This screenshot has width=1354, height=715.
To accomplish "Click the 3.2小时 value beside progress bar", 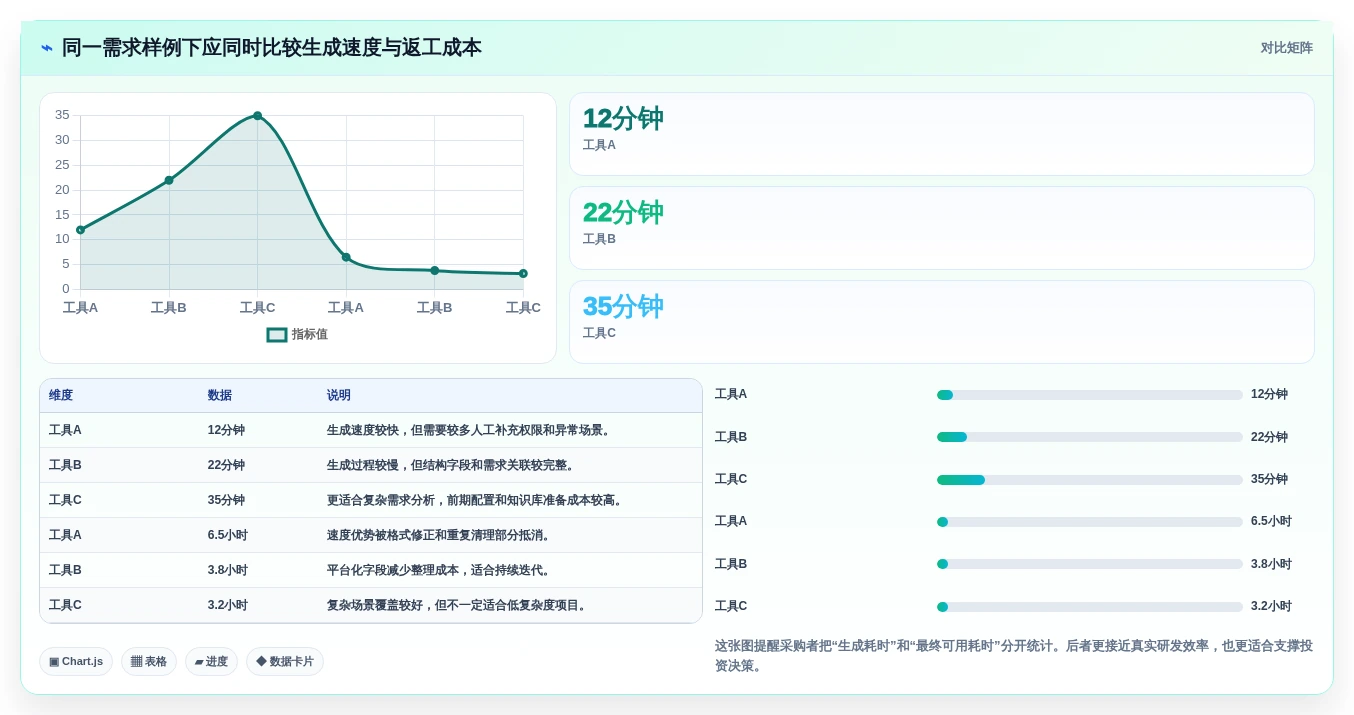I will click(x=1271, y=607).
